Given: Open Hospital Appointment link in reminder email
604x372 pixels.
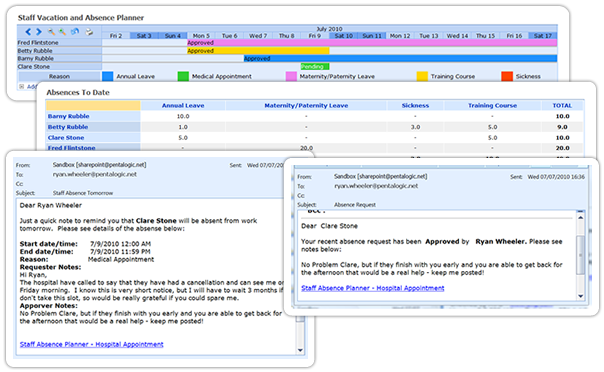Looking at the screenshot, I should point(92,344).
